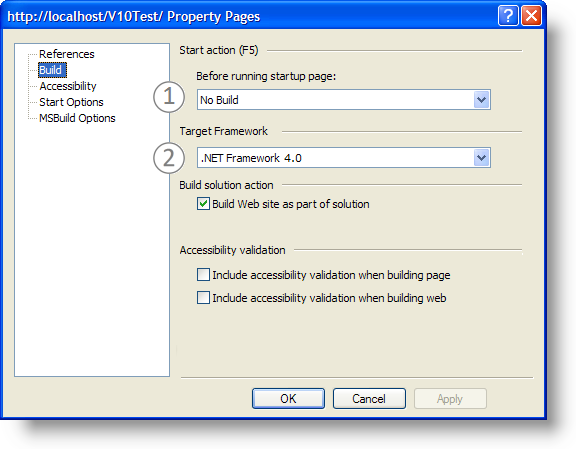Click the Cancel button
The height and width of the screenshot is (449, 576).
pyautogui.click(x=369, y=399)
